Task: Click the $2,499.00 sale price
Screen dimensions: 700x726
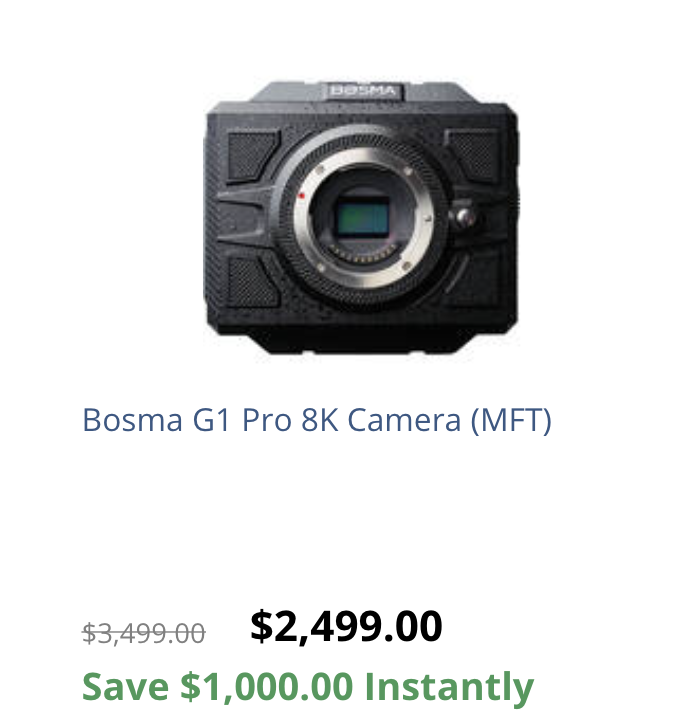Action: coord(346,627)
